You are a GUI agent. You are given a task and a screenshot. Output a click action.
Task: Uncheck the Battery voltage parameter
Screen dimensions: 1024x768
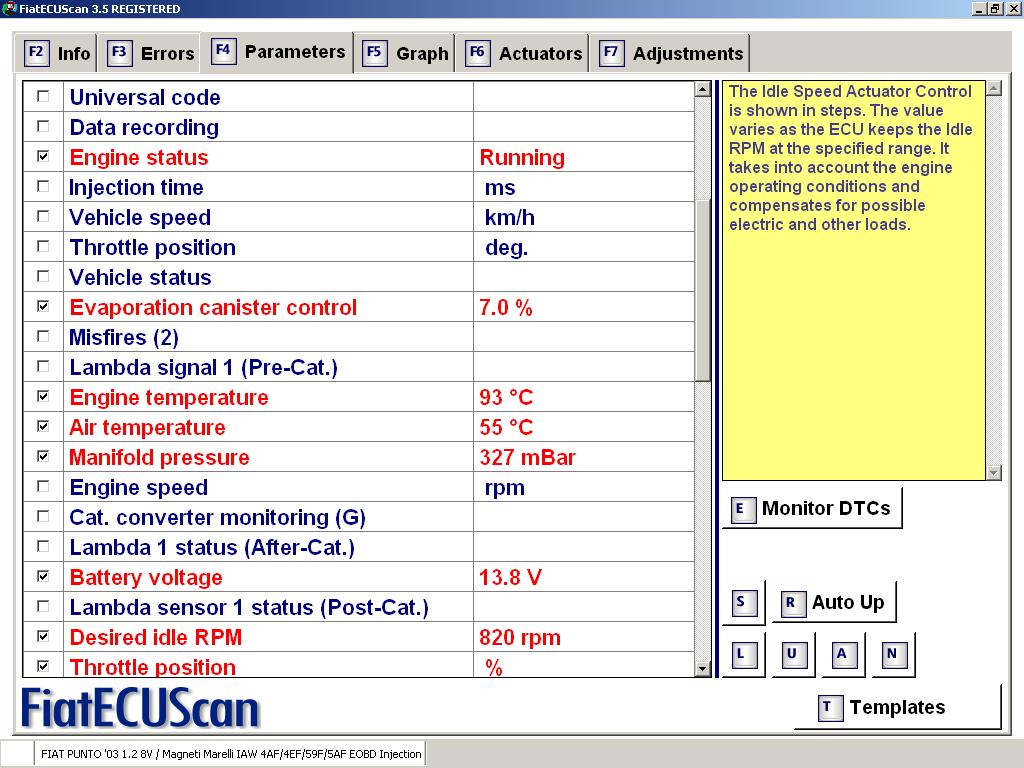(x=43, y=577)
